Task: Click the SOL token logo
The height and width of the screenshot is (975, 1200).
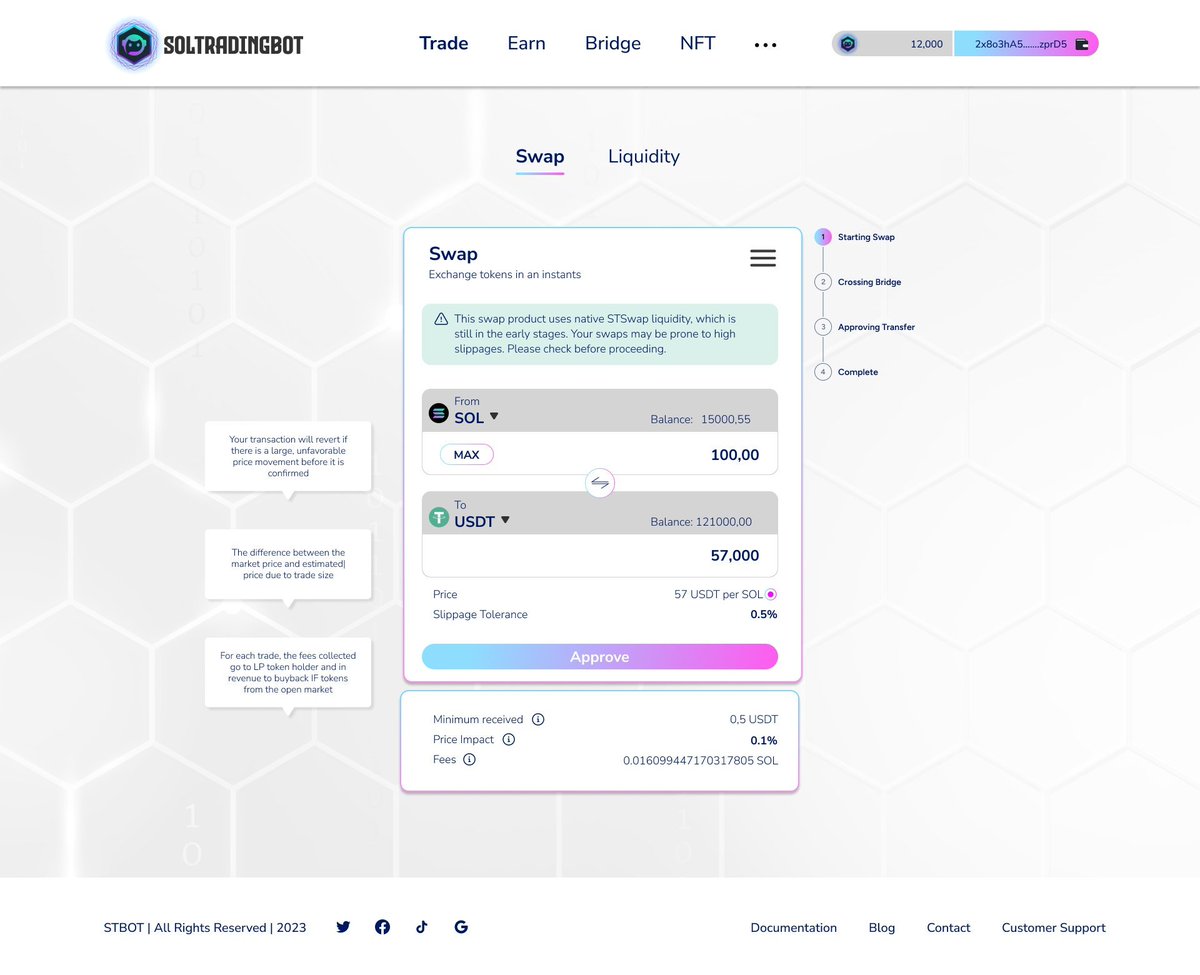Action: [x=439, y=412]
